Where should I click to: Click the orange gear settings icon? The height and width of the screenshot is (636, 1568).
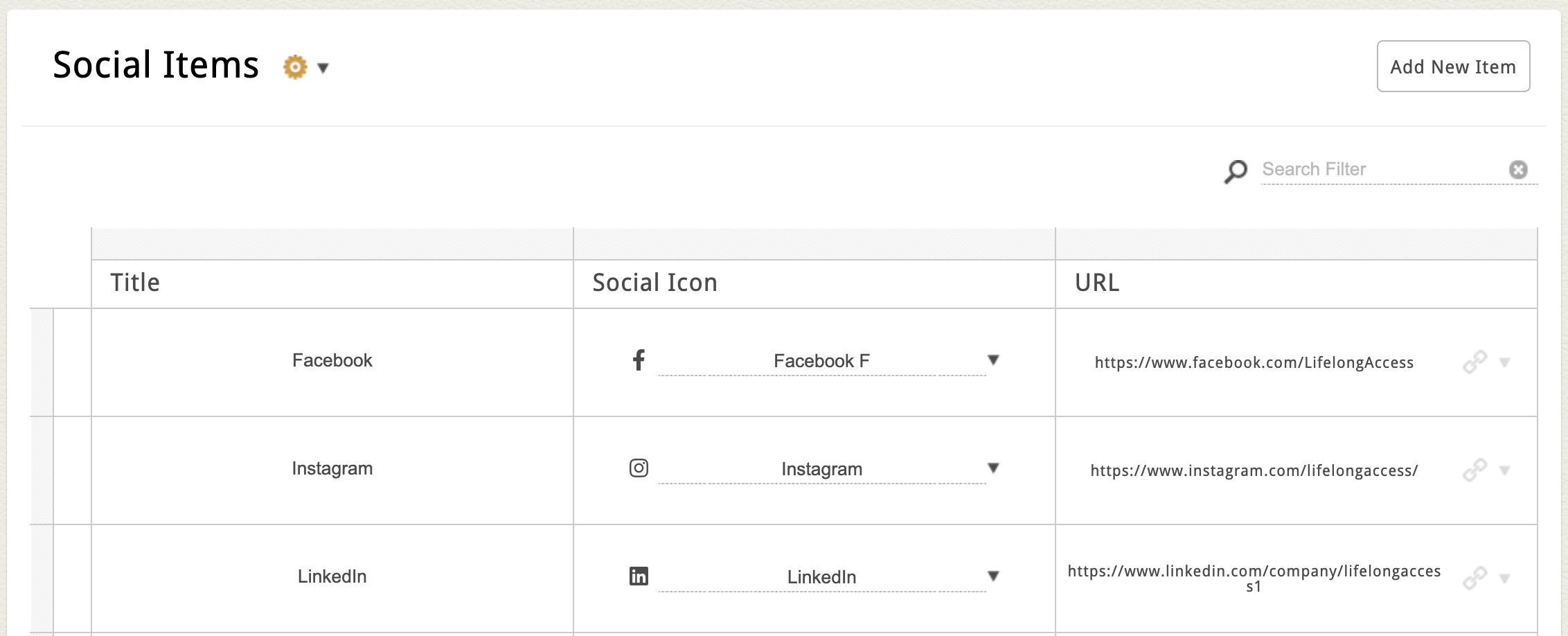pyautogui.click(x=295, y=67)
